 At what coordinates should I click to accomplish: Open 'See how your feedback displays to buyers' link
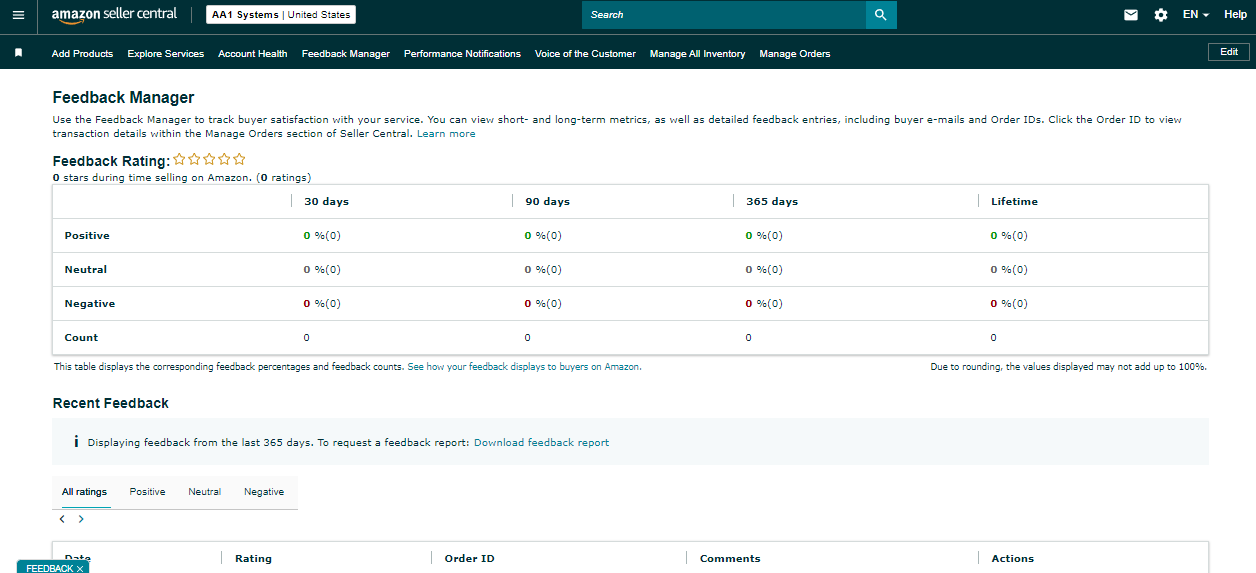[x=524, y=367]
